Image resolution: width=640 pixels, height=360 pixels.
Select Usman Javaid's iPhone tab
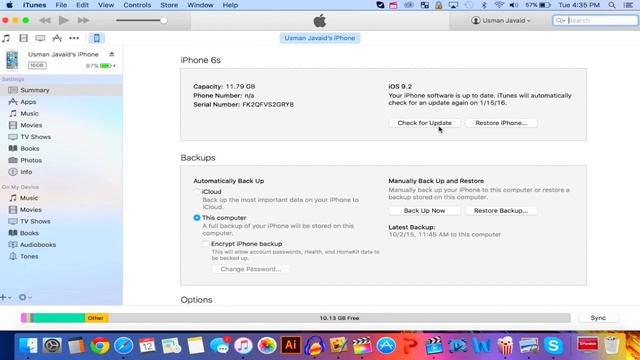click(x=320, y=38)
